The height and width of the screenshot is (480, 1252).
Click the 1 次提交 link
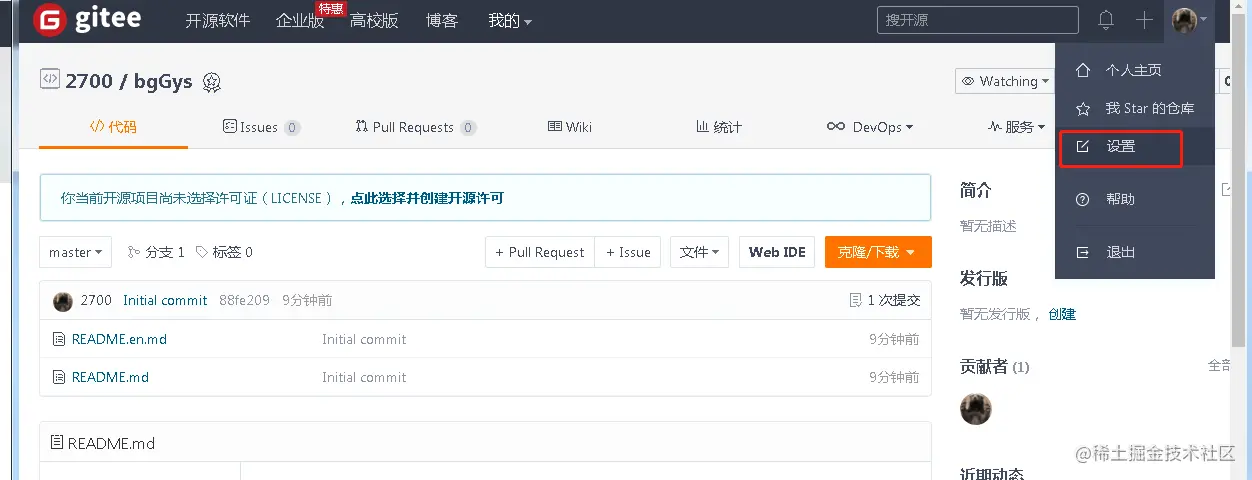(x=893, y=300)
